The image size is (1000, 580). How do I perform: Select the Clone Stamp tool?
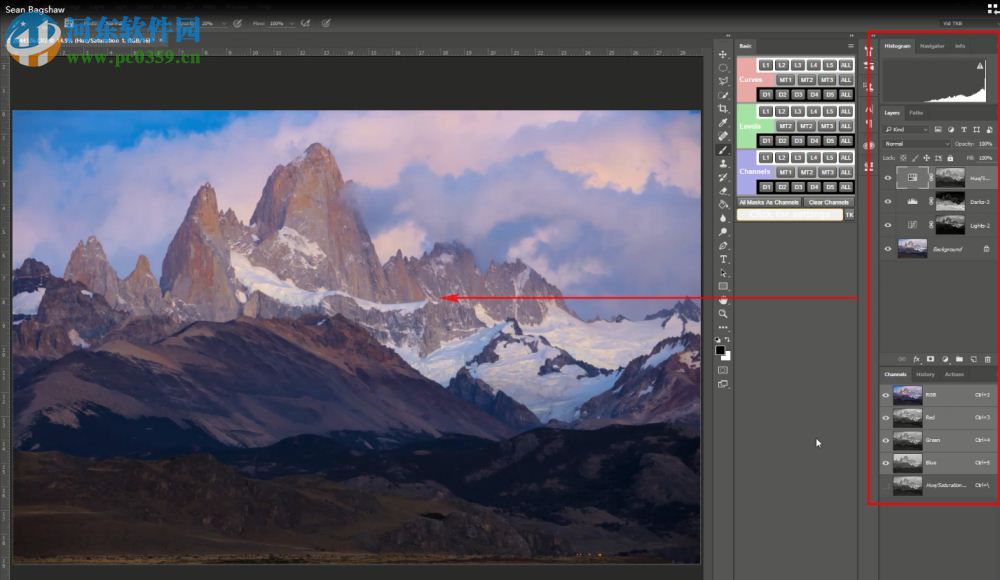(723, 163)
